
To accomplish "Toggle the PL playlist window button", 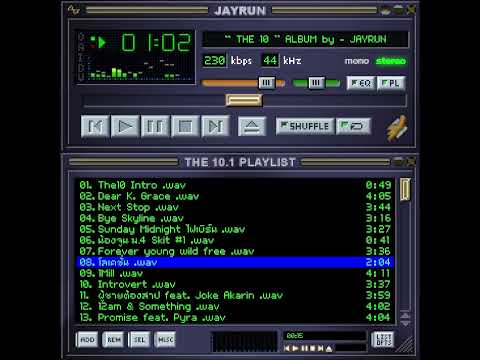I will (x=391, y=83).
